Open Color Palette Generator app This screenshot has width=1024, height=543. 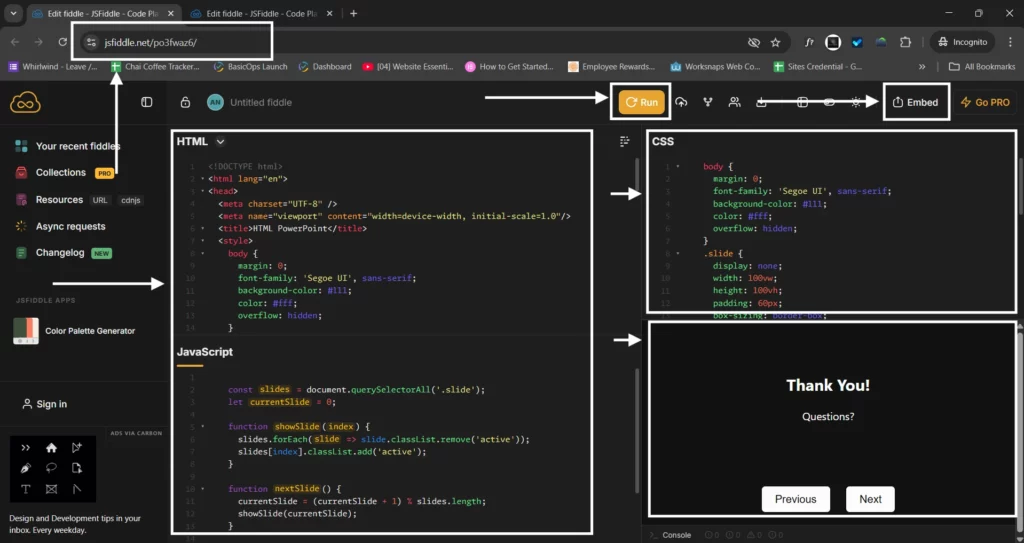[89, 331]
